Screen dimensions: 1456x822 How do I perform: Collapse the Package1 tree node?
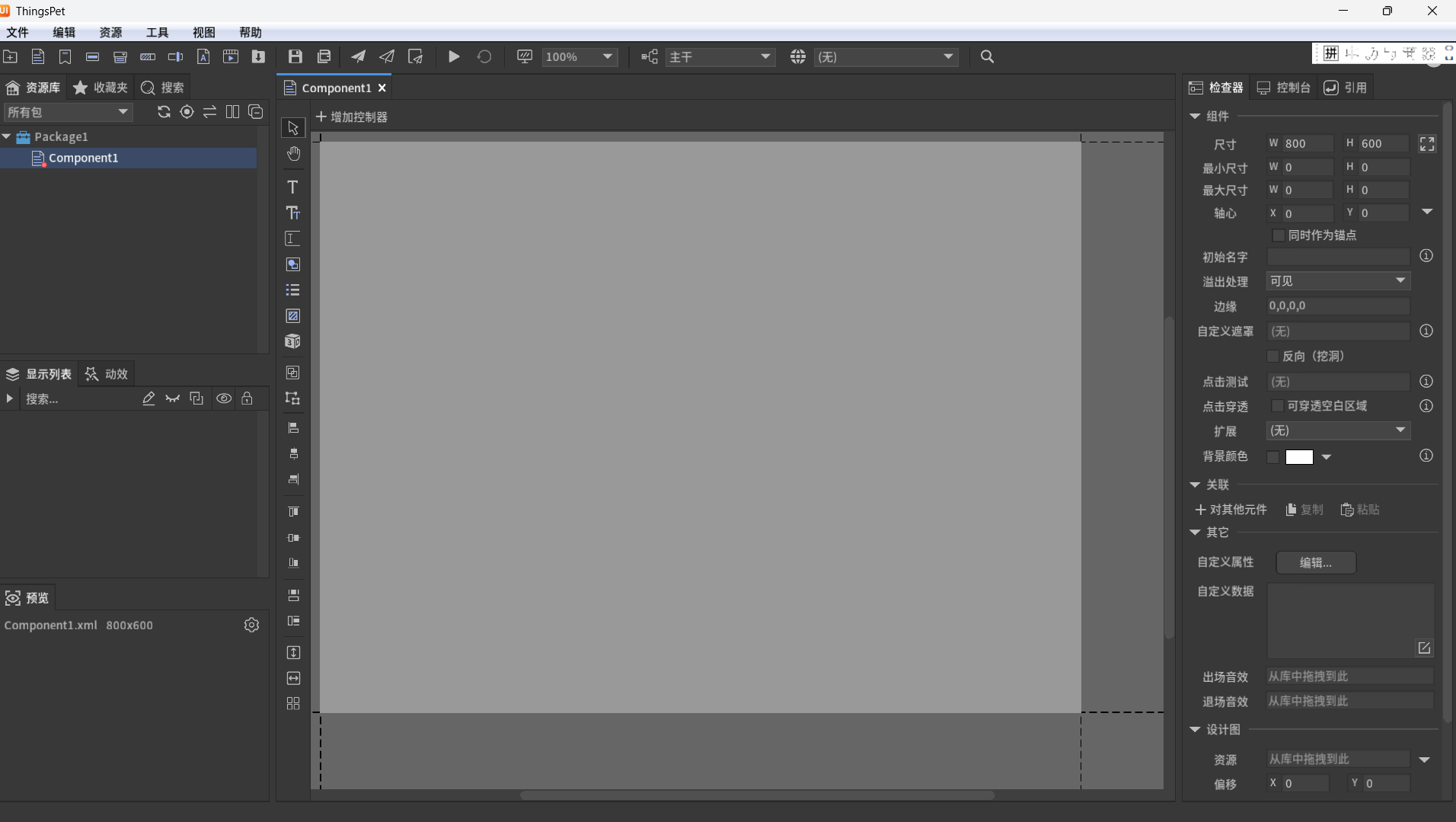pos(7,137)
